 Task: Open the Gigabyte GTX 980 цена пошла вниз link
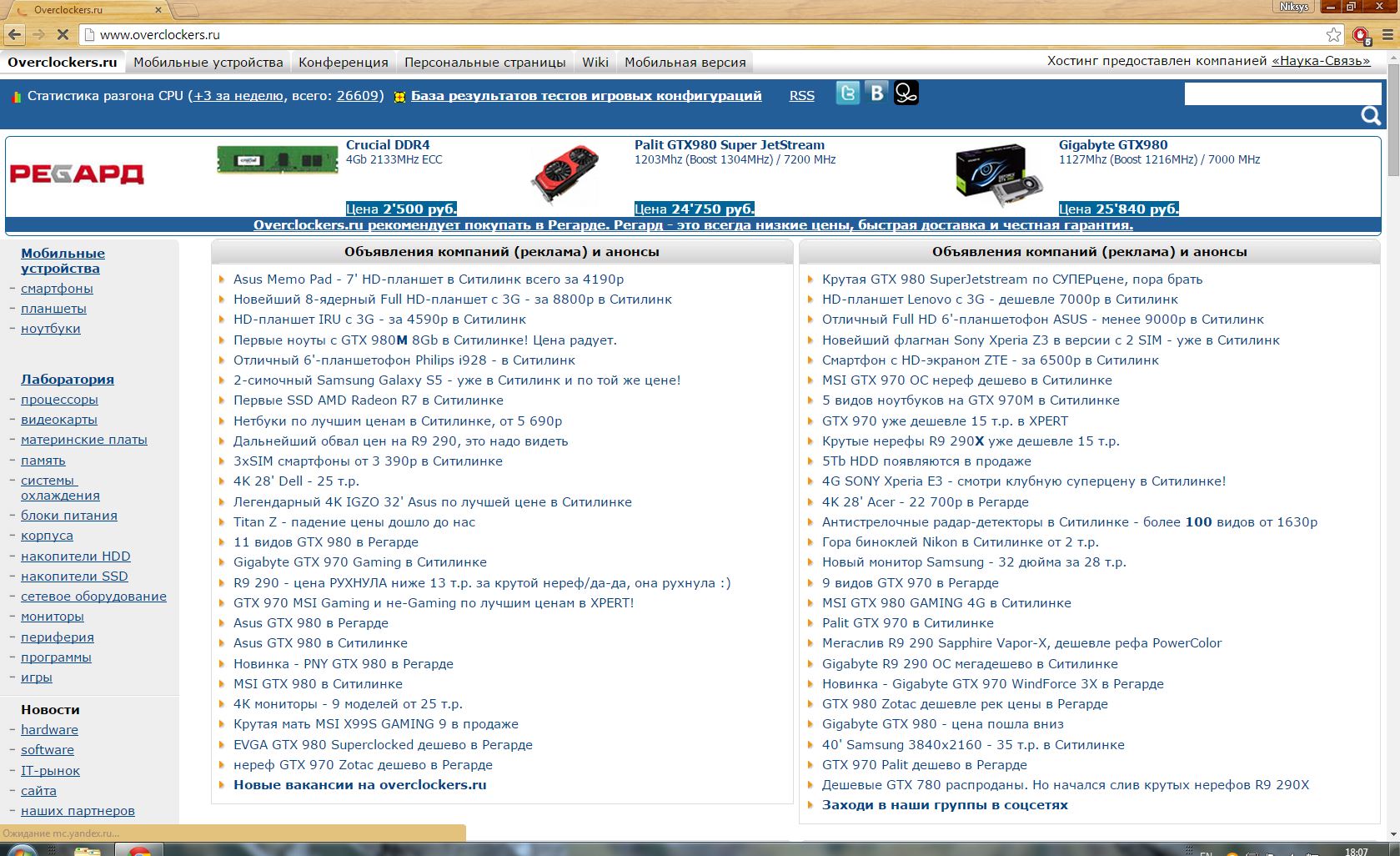(943, 724)
